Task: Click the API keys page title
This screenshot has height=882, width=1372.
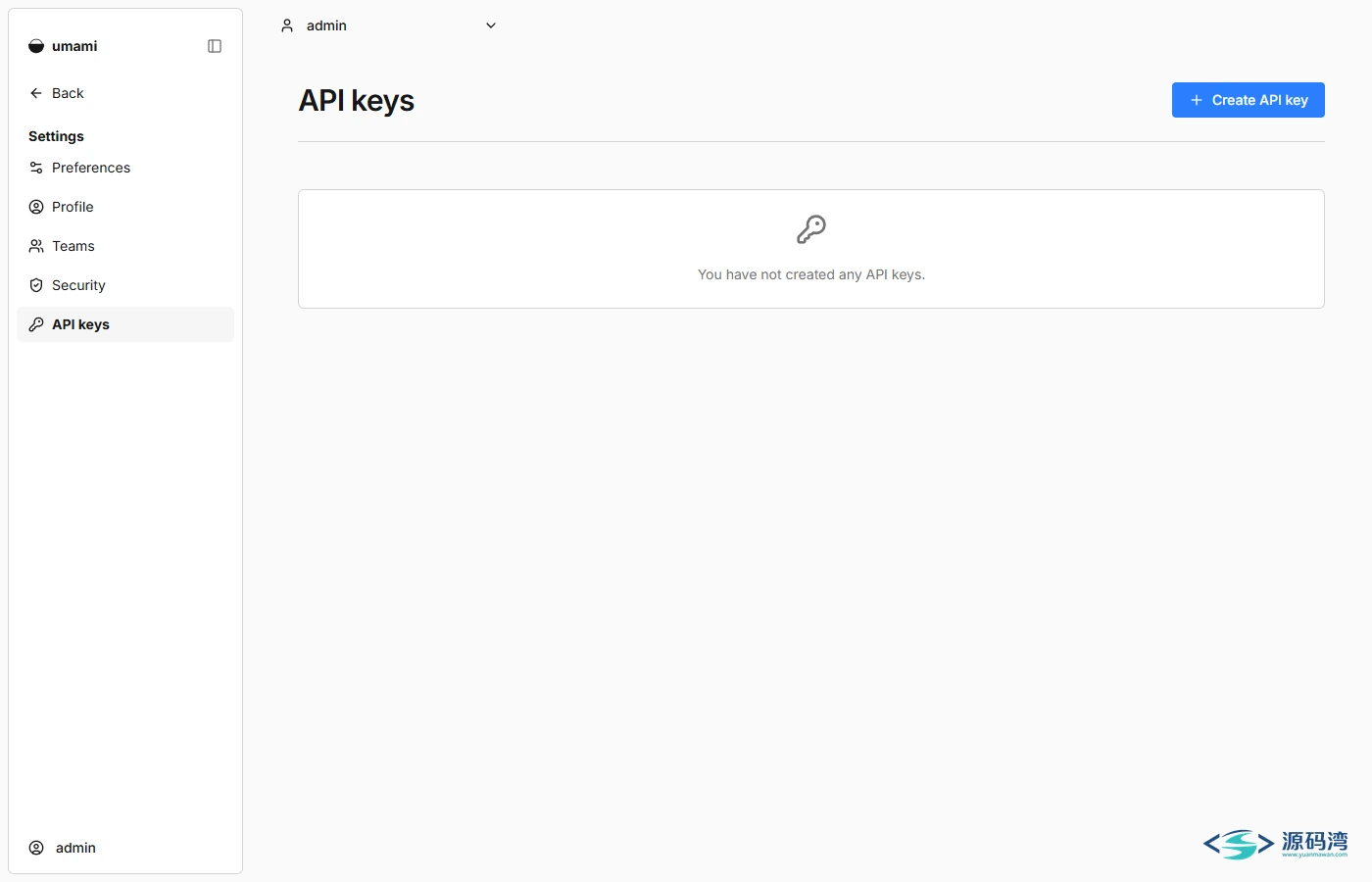Action: (x=357, y=101)
